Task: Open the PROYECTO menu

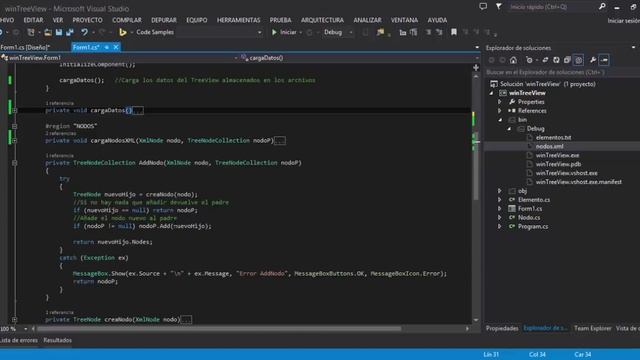Action: click(x=87, y=20)
